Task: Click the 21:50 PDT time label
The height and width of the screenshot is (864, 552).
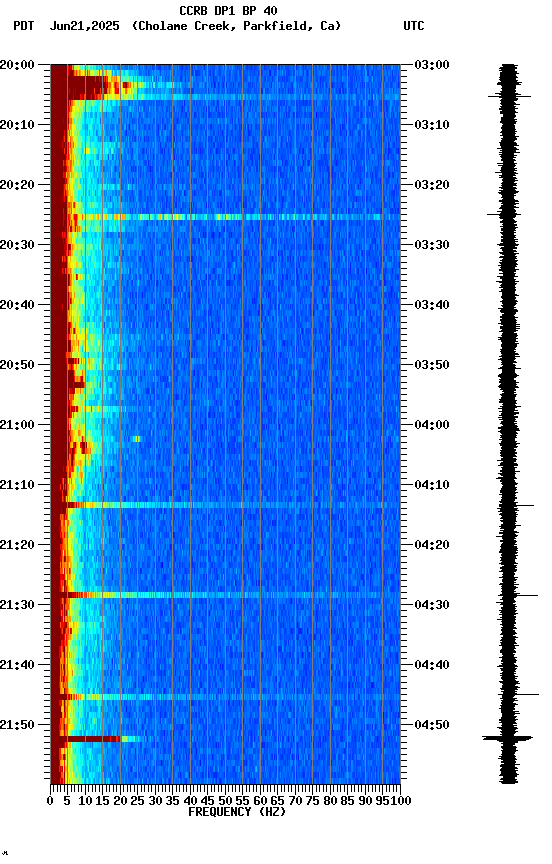Action: point(17,726)
